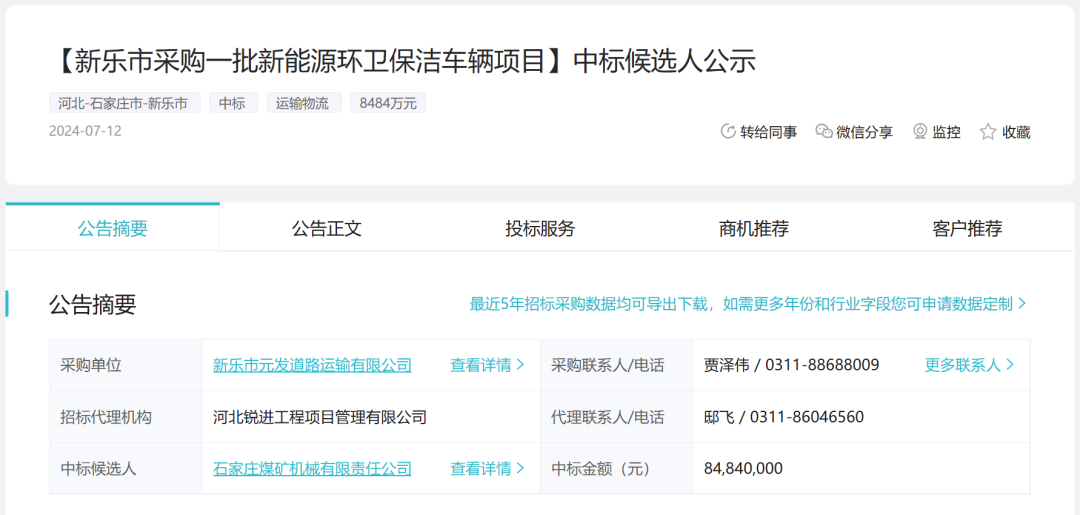
Task: Click the agency name 河北锐进工程项目管理有限公司
Action: (x=320, y=417)
